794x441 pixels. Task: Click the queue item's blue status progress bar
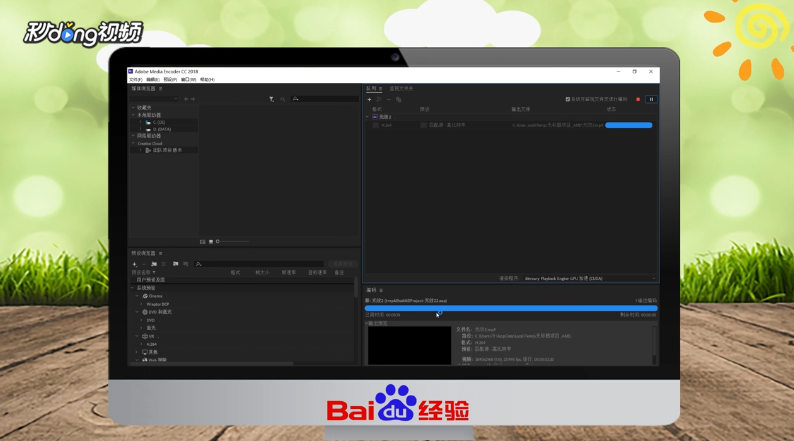click(629, 125)
